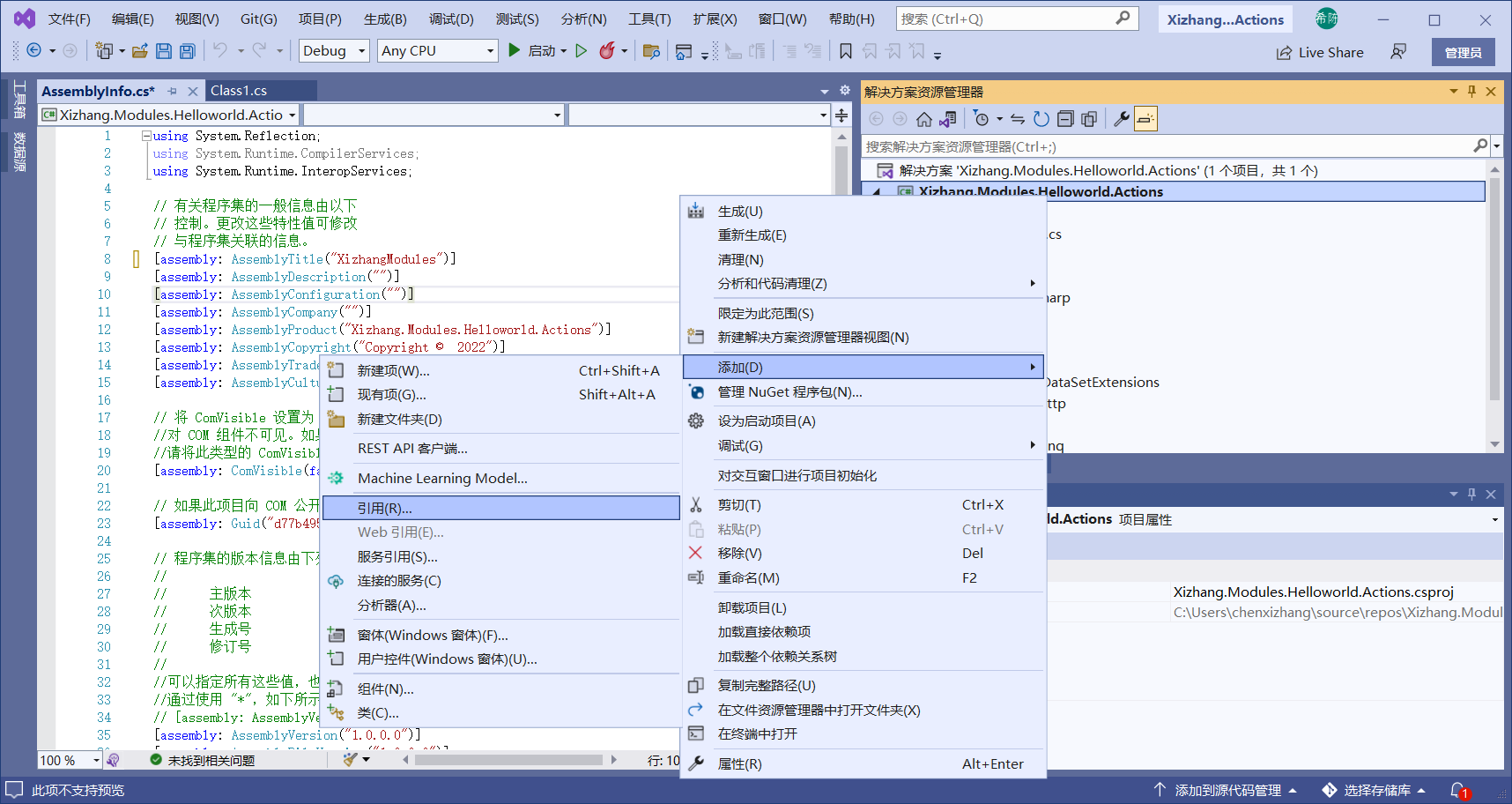This screenshot has height=804, width=1512.
Task: Click the user account avatar icon
Action: 1326,19
